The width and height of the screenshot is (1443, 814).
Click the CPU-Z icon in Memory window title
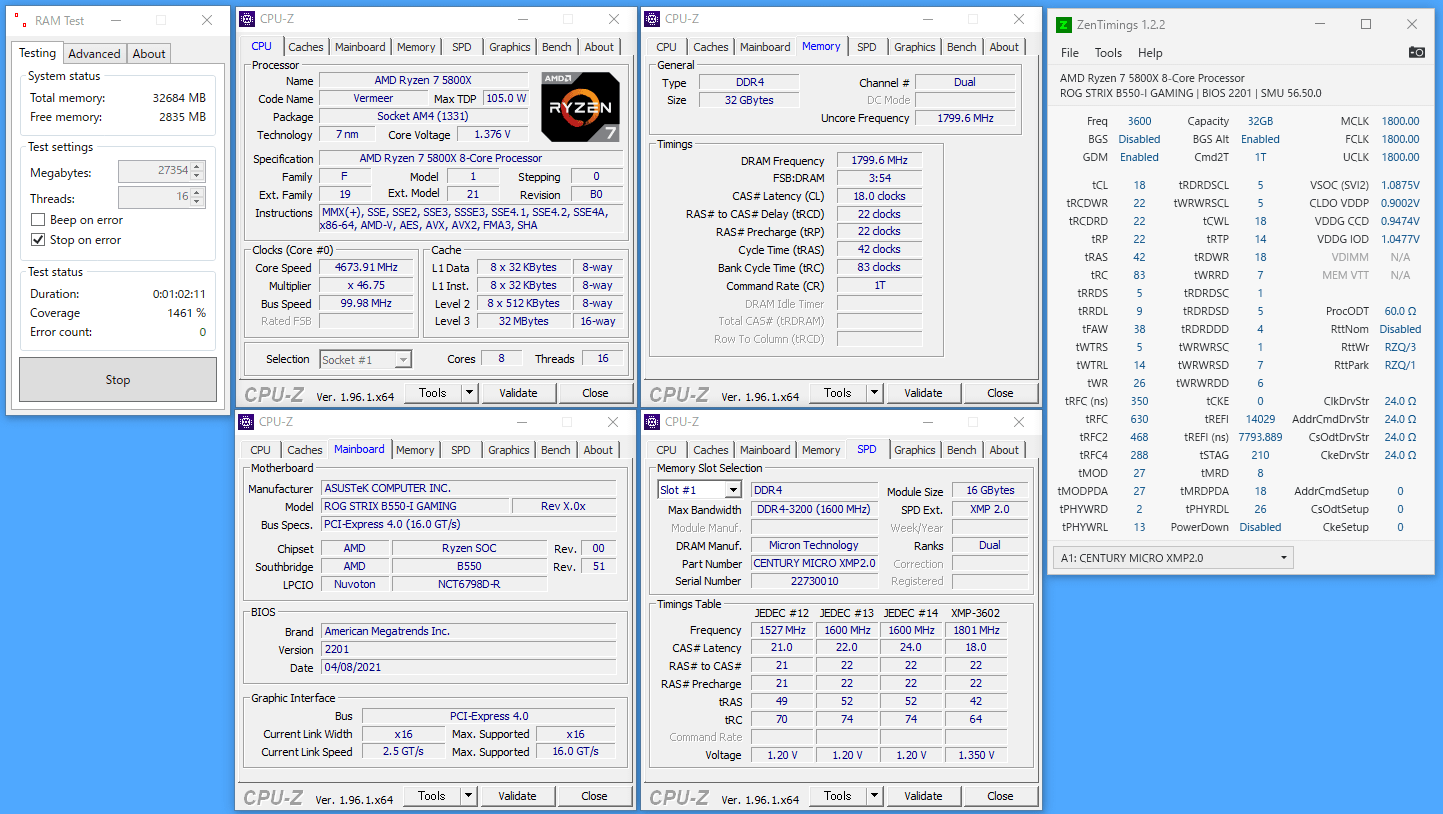[652, 19]
